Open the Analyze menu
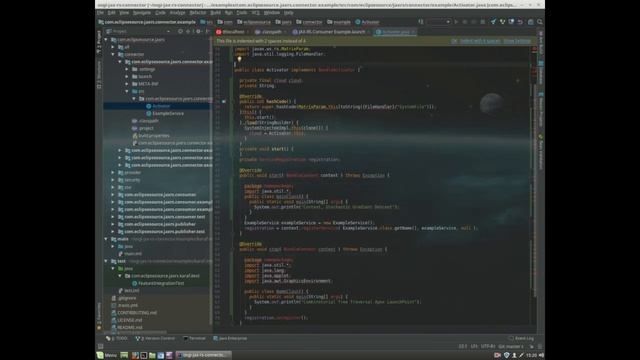Screen dimensions: 640x360 point(177,13)
